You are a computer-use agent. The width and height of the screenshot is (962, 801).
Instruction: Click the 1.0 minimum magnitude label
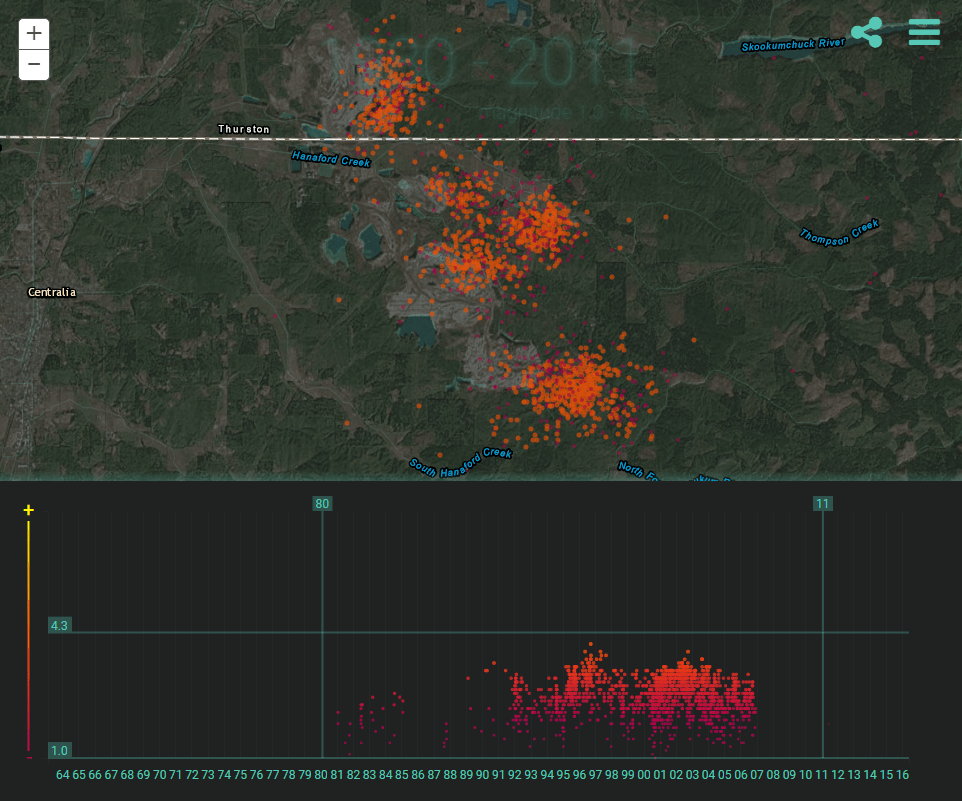[x=59, y=751]
